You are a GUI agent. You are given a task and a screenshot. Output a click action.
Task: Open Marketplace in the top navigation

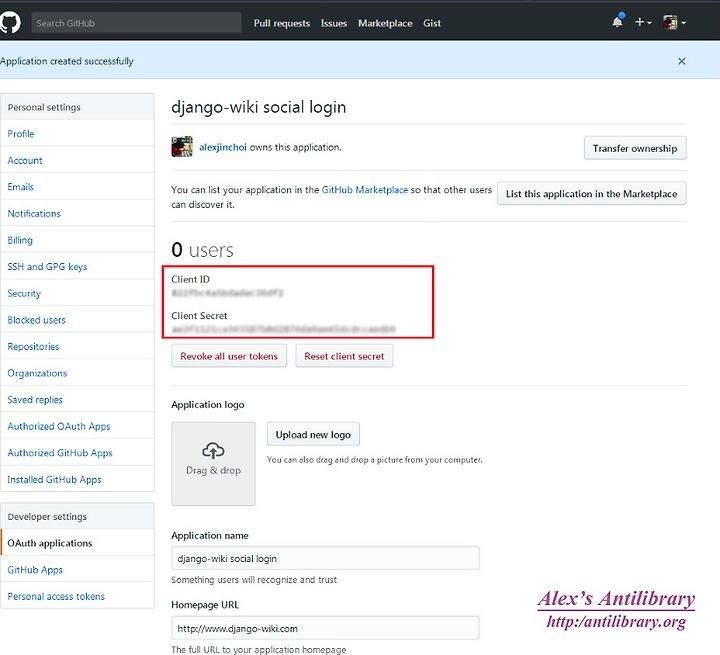point(385,23)
